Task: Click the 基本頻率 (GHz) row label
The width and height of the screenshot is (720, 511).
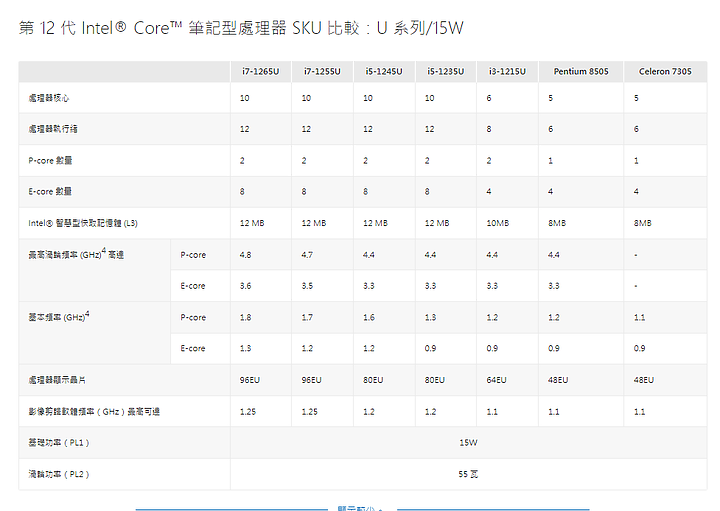Action: click(x=59, y=316)
